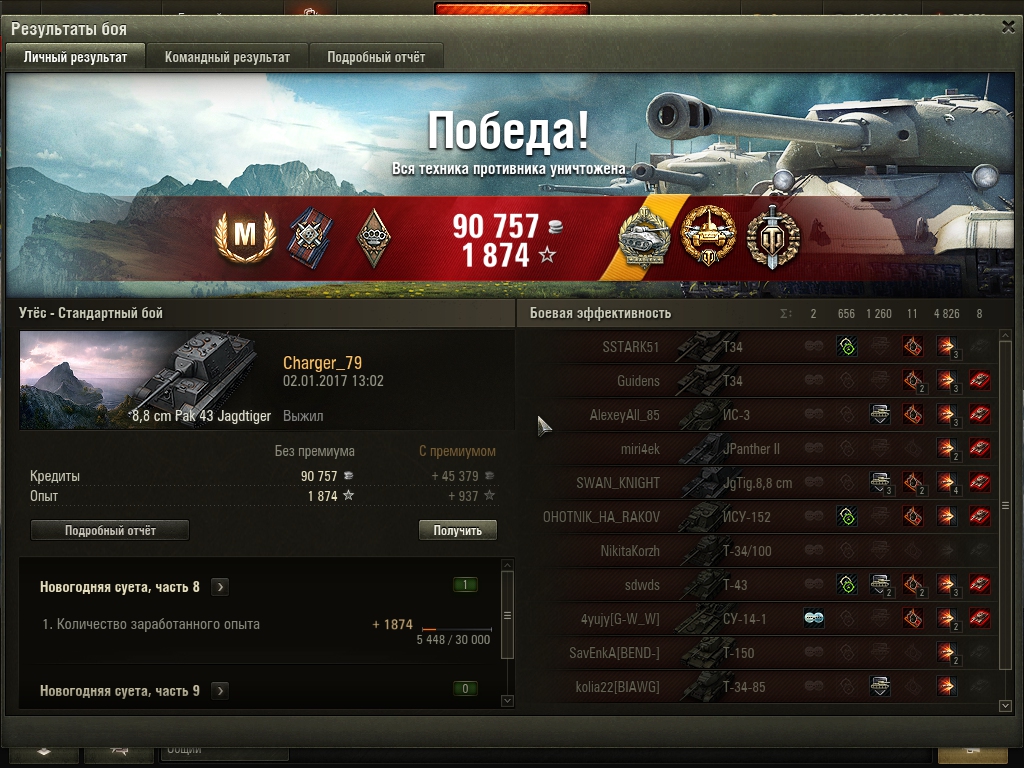Click the blue-red ribbon medal icon
The image size is (1024, 768).
point(311,238)
